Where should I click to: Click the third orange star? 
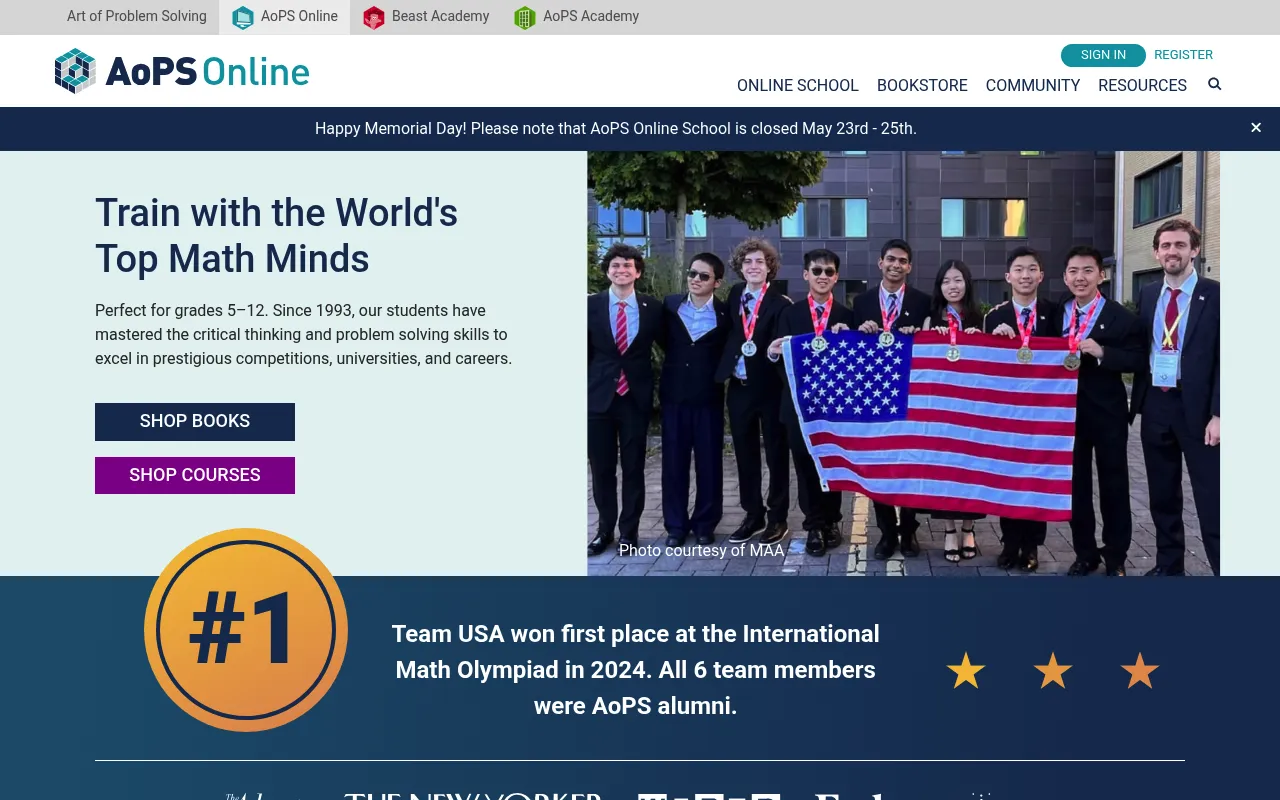1140,671
